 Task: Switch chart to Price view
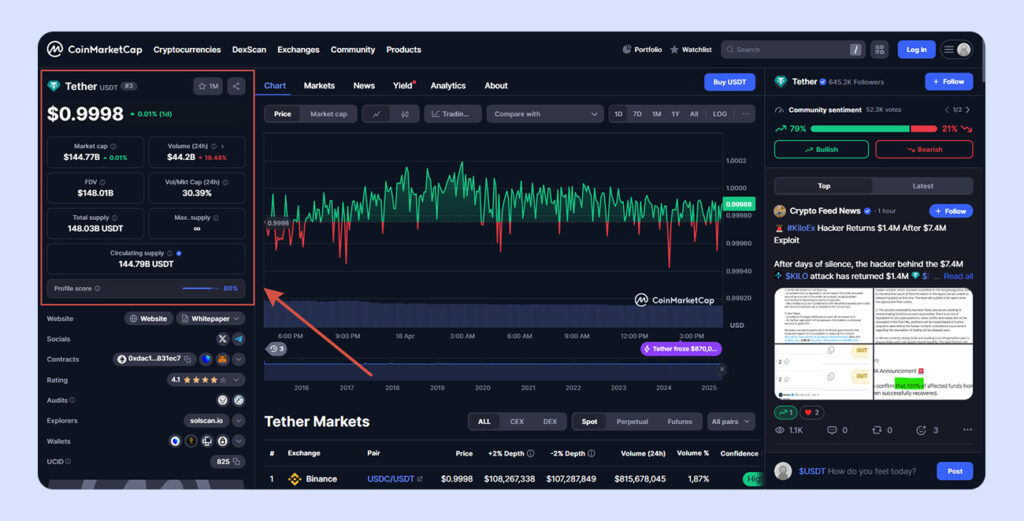point(282,114)
